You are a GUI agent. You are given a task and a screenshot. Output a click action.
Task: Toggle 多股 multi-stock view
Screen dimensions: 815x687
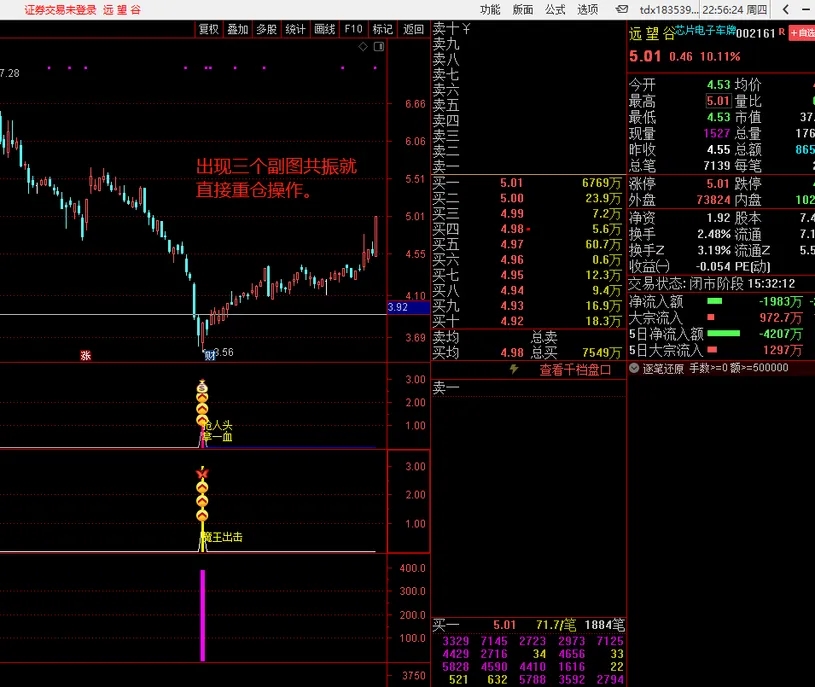click(266, 29)
